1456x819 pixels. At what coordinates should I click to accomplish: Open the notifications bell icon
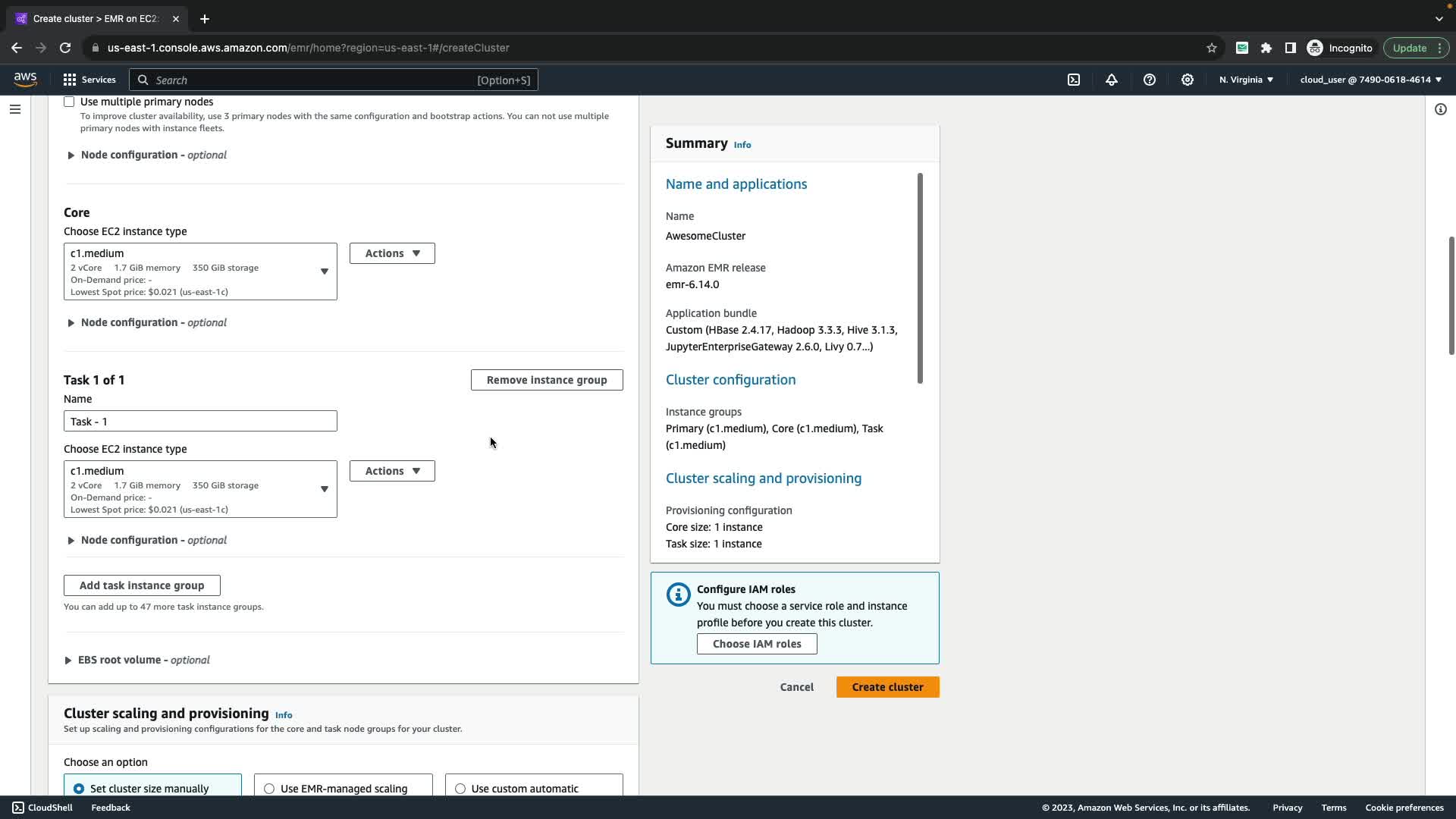(1112, 80)
